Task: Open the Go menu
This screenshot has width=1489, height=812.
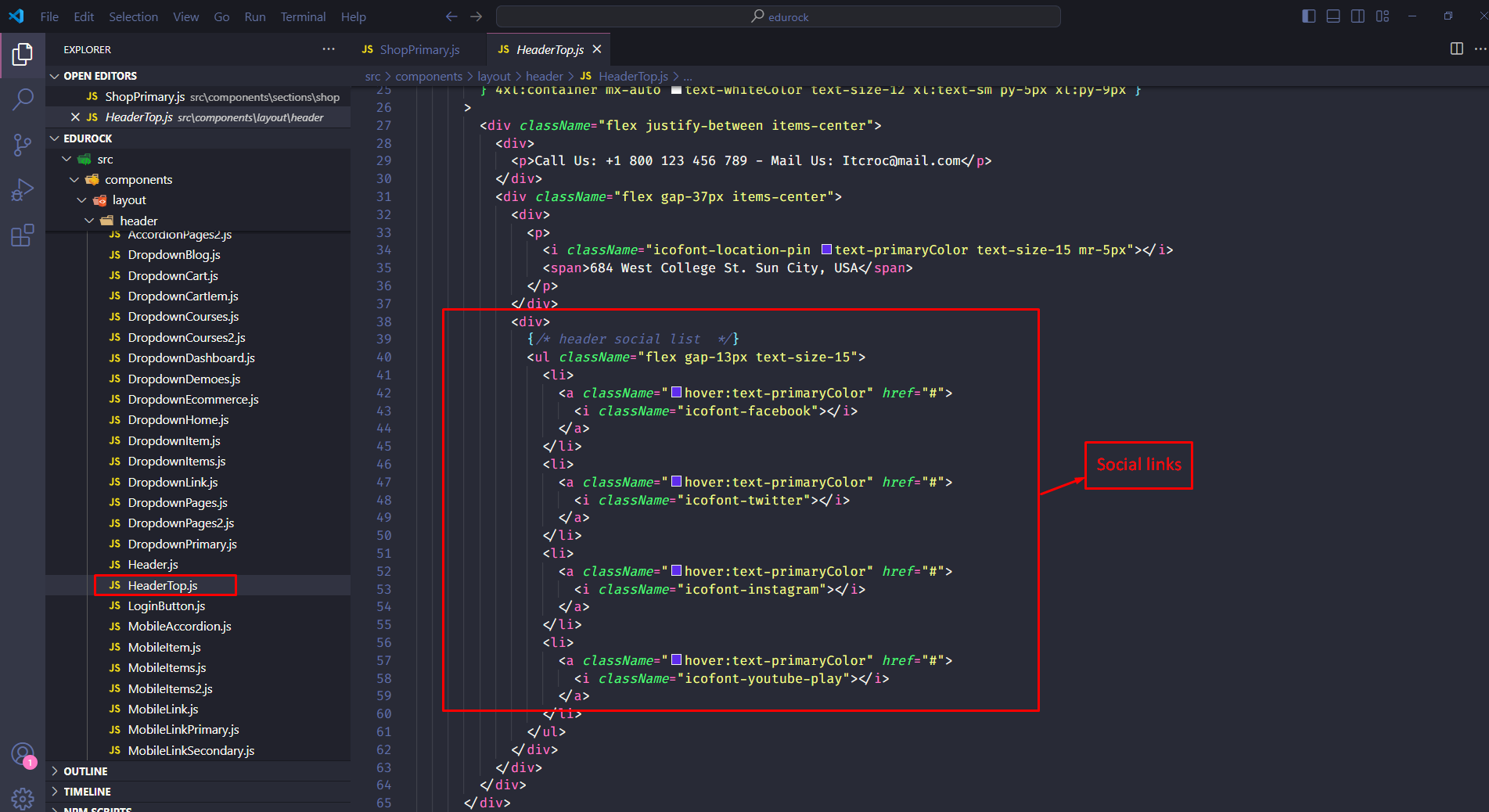Action: 222,16
